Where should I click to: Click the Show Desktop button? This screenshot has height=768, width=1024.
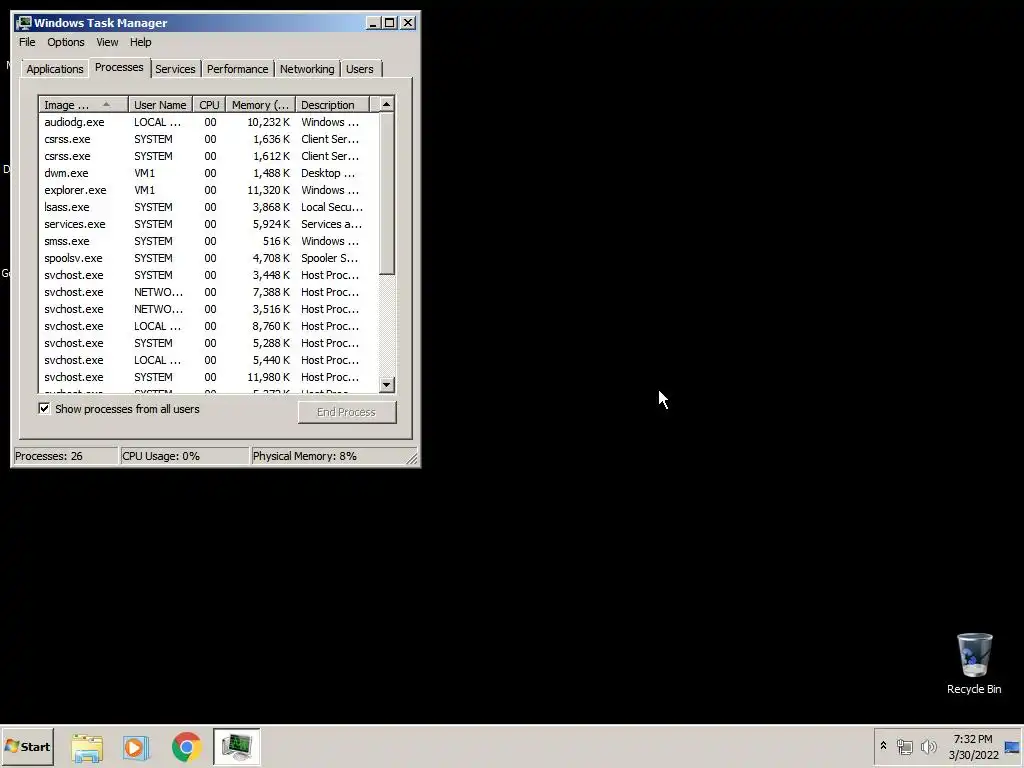(x=1012, y=747)
